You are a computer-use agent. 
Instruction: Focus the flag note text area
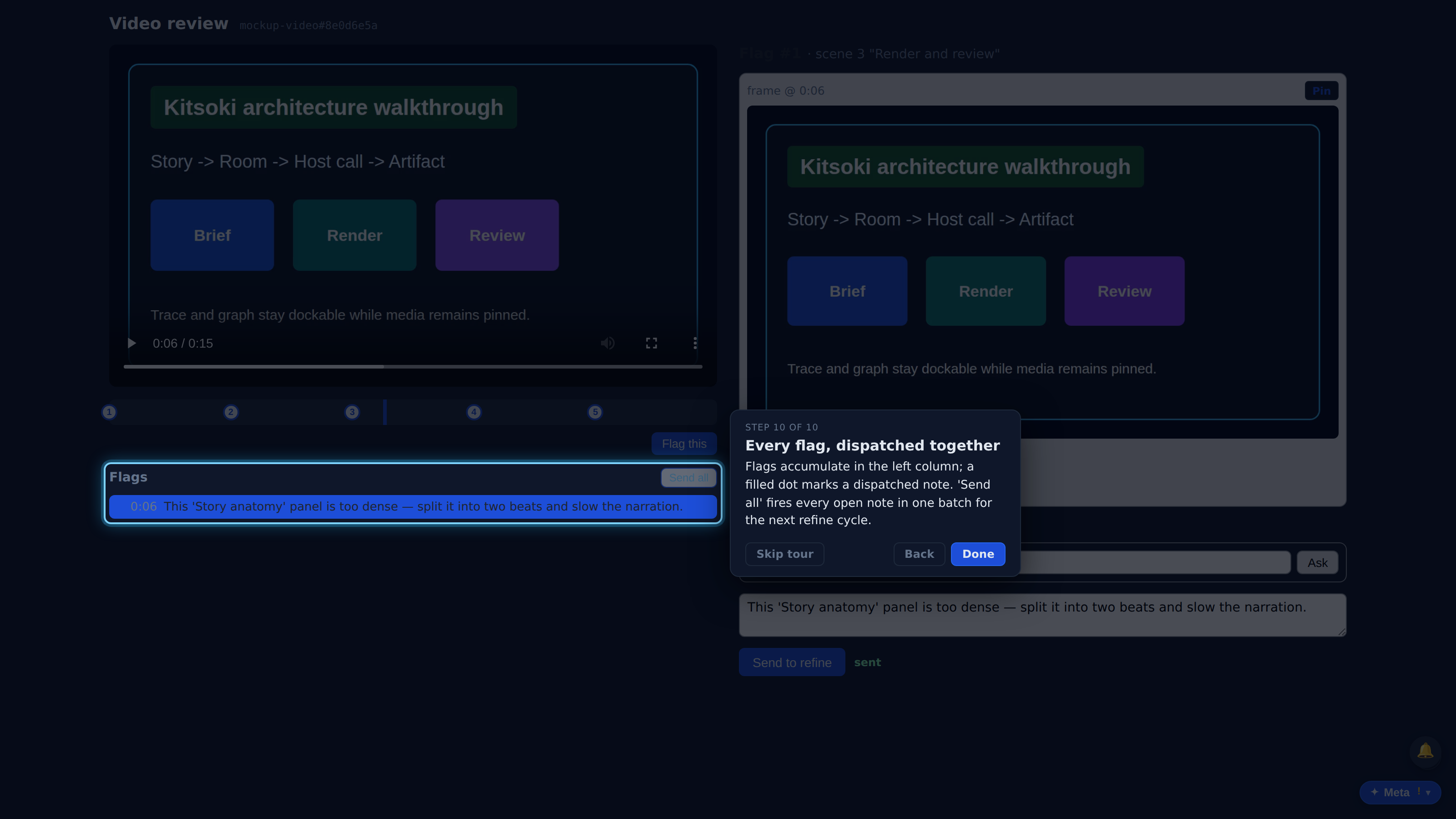tap(1042, 615)
